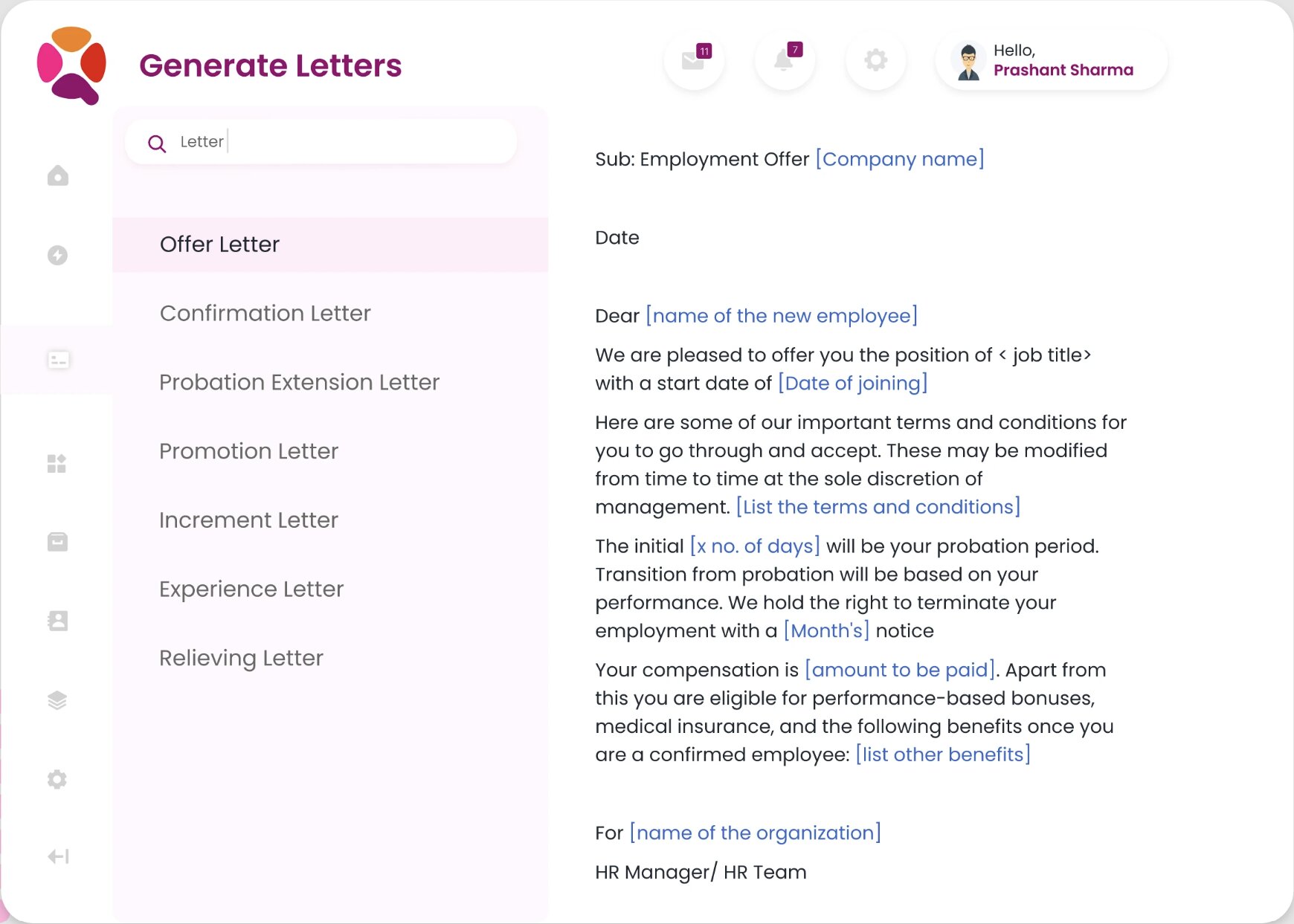Viewport: 1294px width, 924px height.
Task: Open the mail inbox icon
Action: pos(694,60)
